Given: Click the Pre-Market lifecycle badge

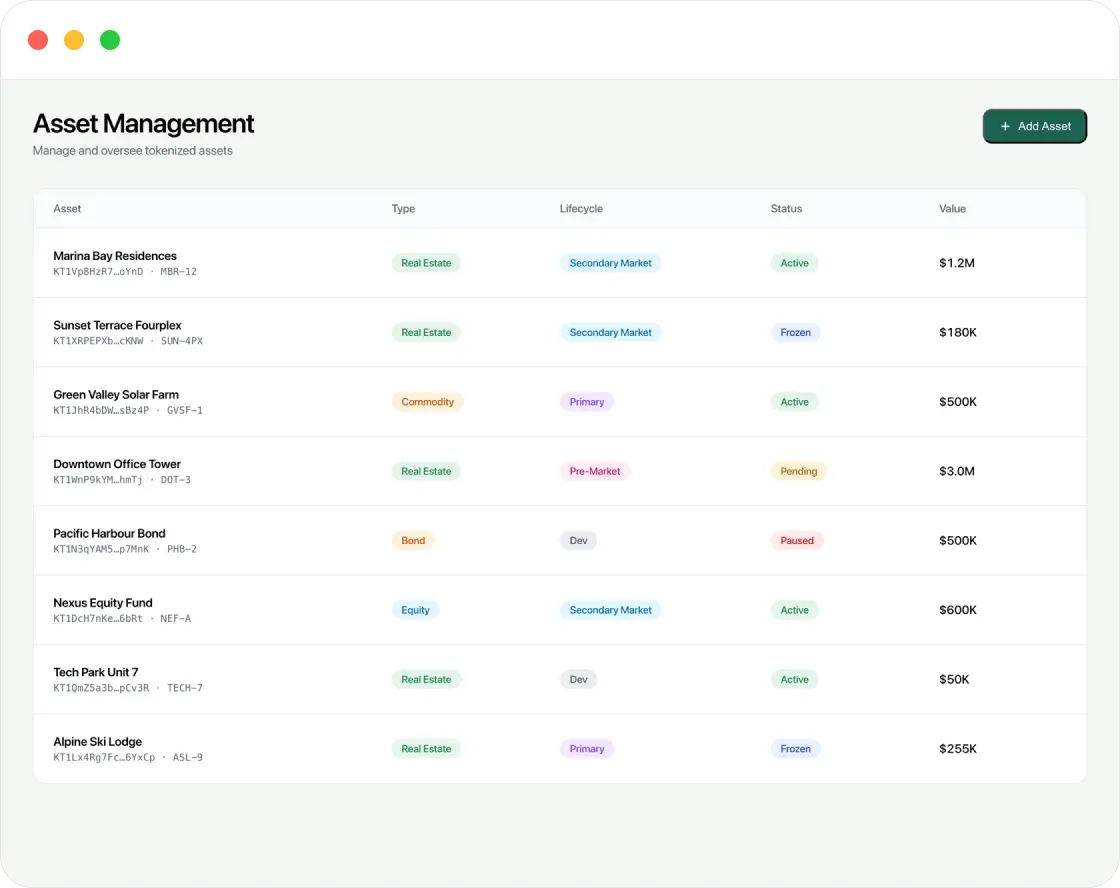Looking at the screenshot, I should [594, 471].
